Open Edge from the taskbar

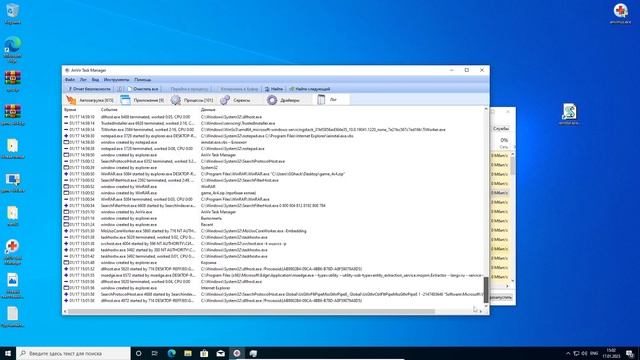[171, 353]
